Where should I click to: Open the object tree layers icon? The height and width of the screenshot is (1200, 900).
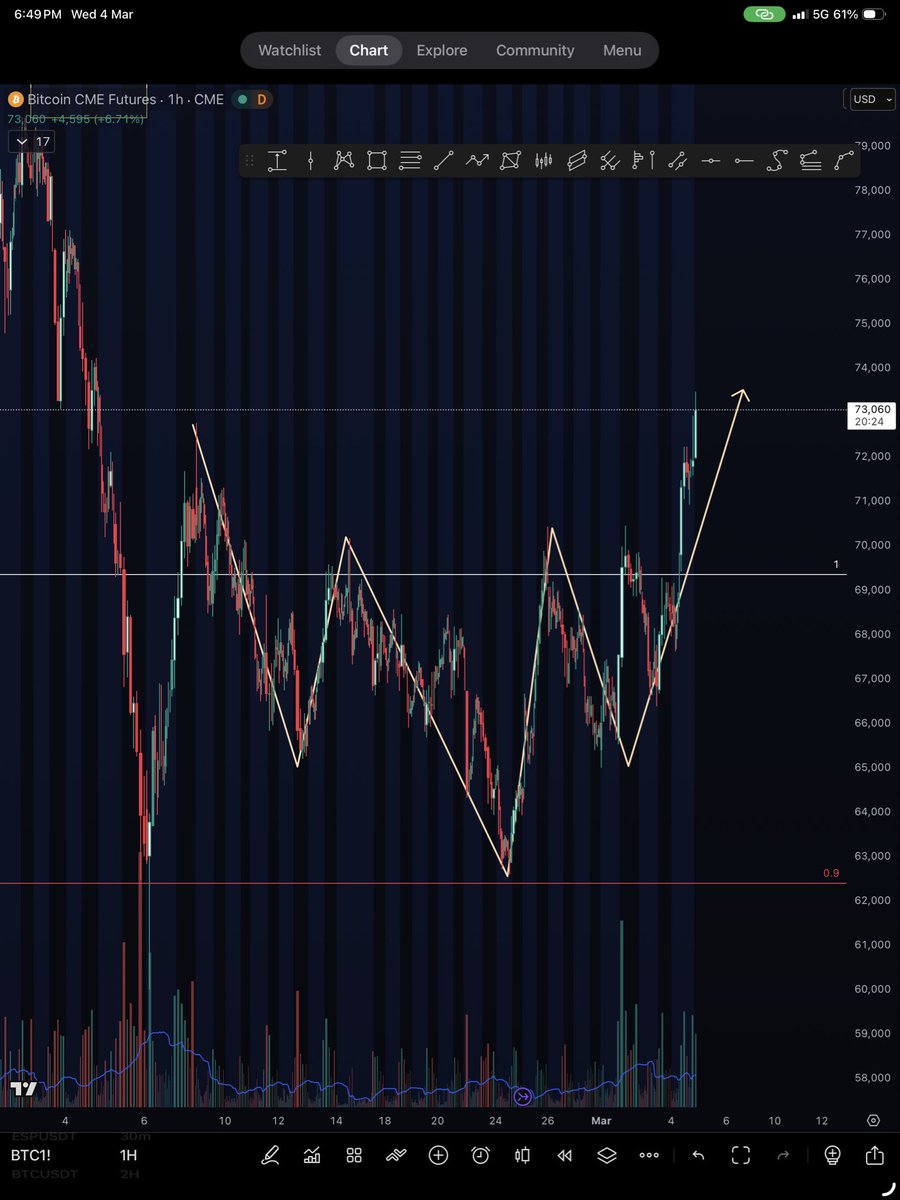tap(607, 1155)
